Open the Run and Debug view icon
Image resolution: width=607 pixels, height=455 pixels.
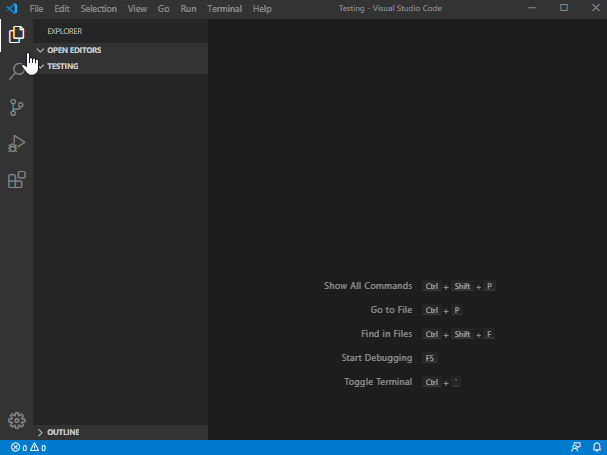(16, 144)
